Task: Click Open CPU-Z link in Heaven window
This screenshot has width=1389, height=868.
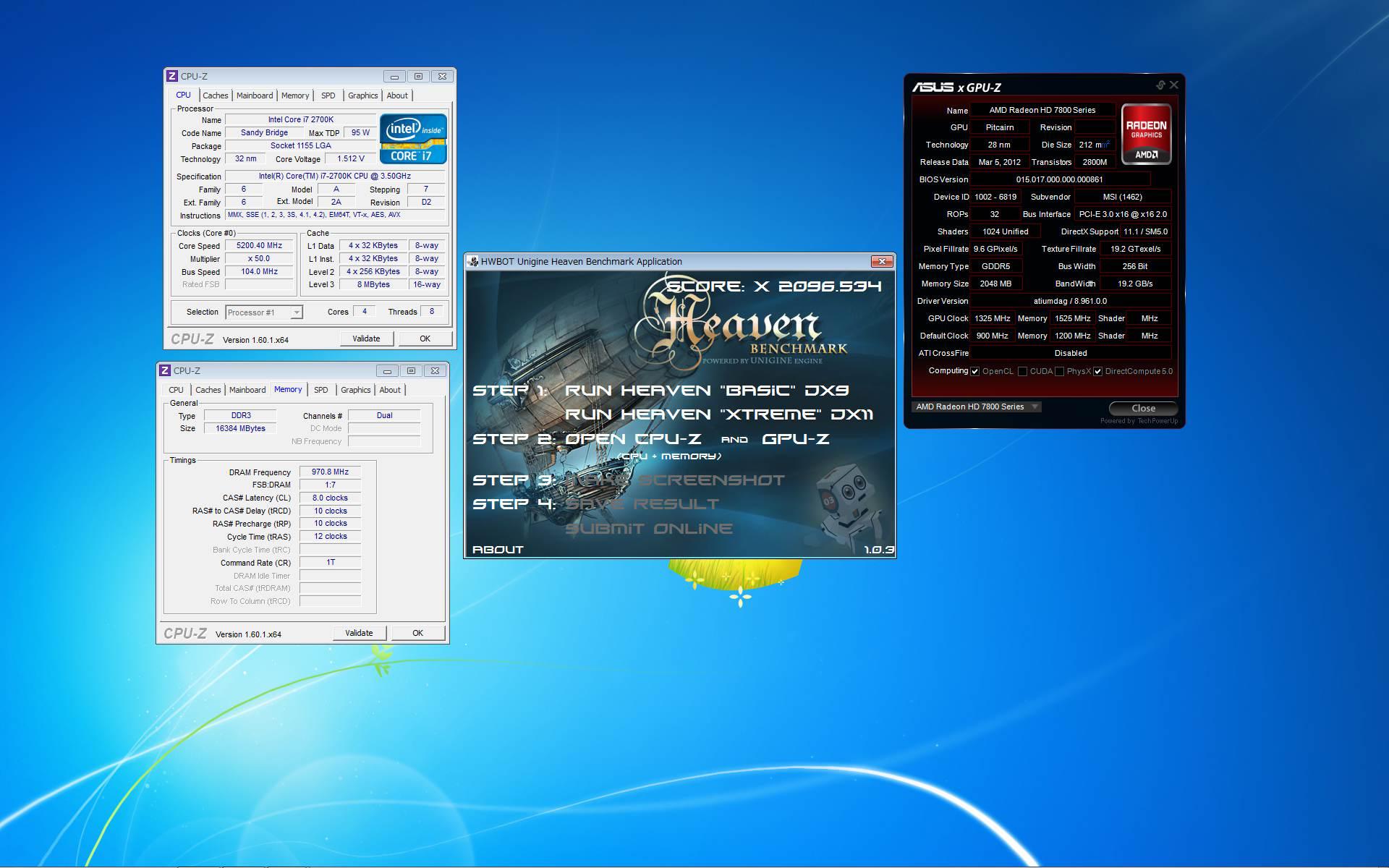Action: click(633, 439)
